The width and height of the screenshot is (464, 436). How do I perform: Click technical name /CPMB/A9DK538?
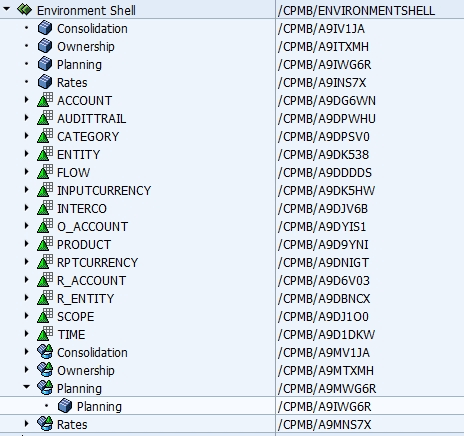(x=323, y=155)
